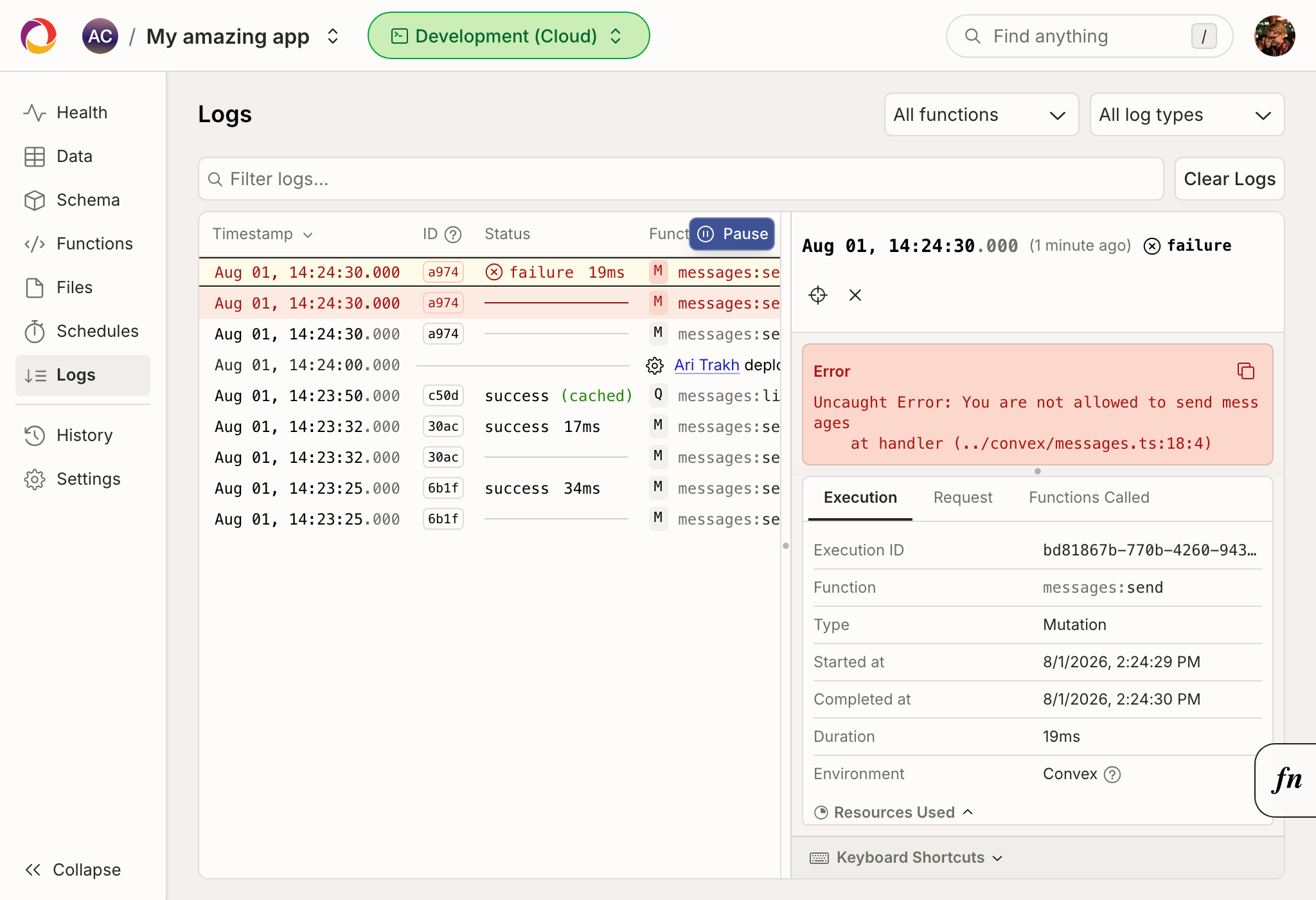1316x900 pixels.
Task: Click the deploy gear icon at 14:24:00
Action: point(655,365)
